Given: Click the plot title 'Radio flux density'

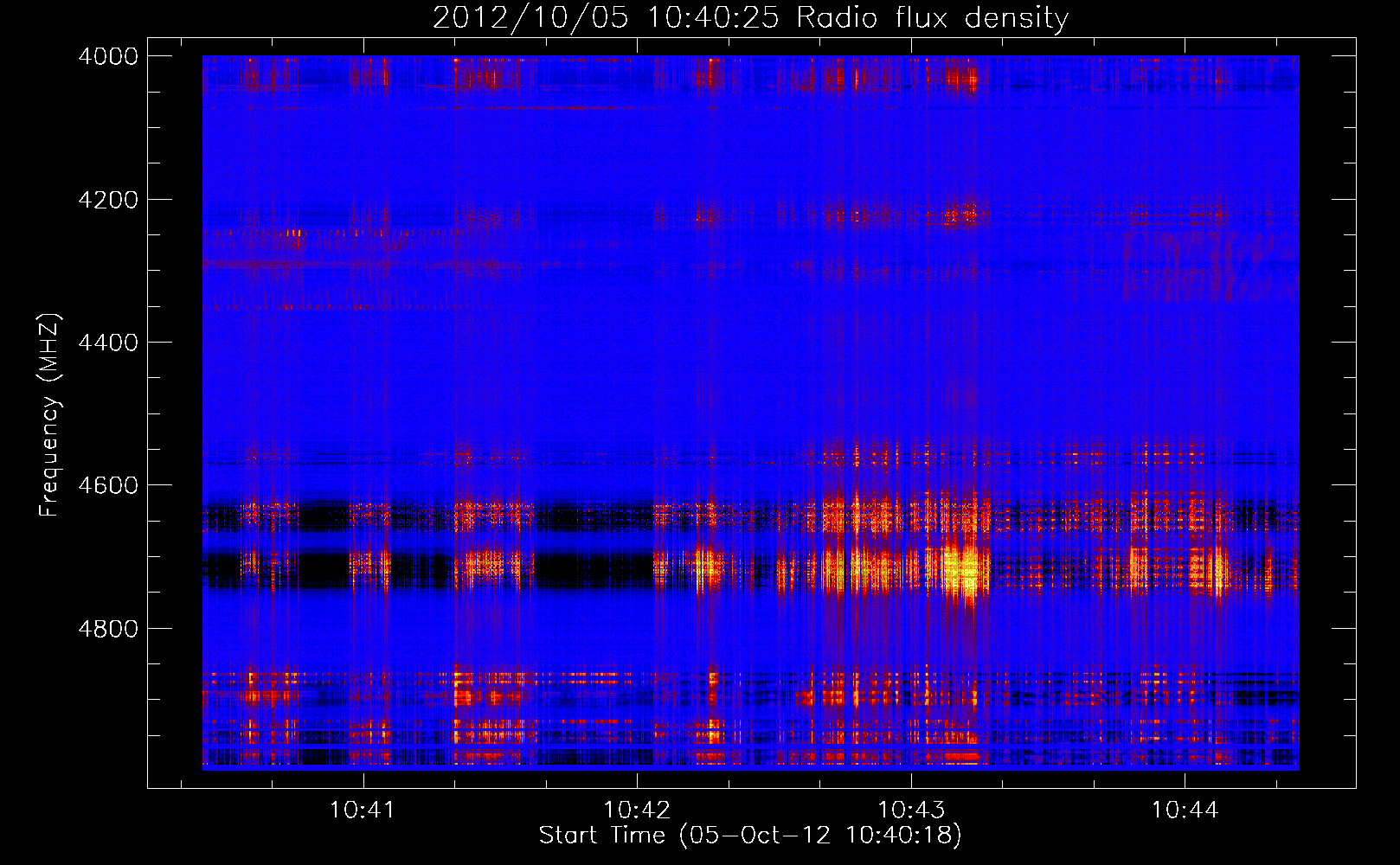Looking at the screenshot, I should coord(933,18).
